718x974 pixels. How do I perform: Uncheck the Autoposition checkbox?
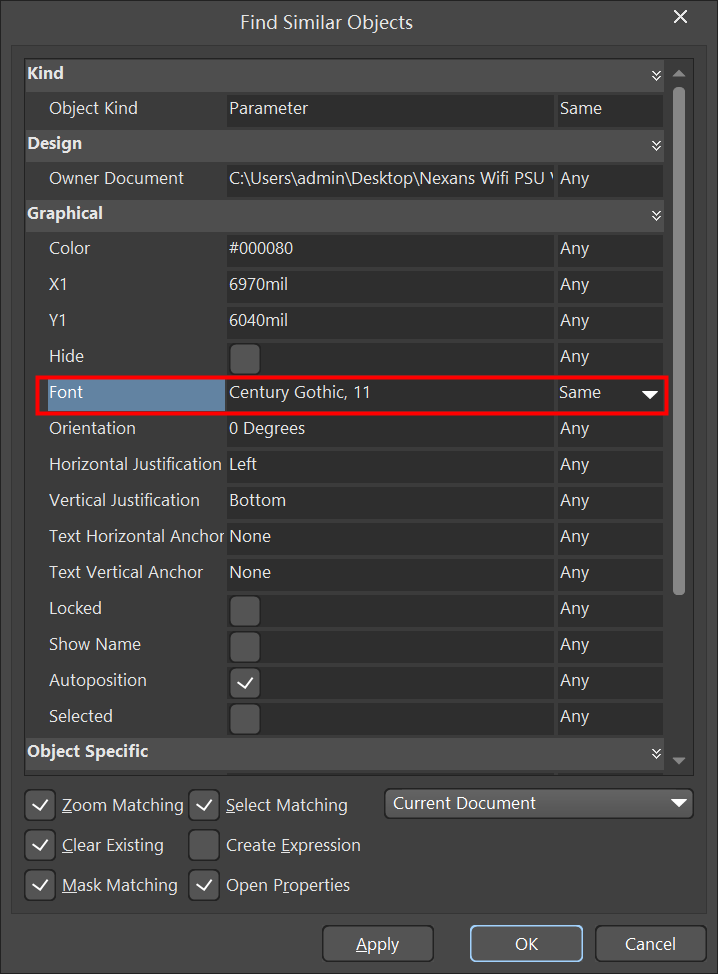tap(244, 681)
